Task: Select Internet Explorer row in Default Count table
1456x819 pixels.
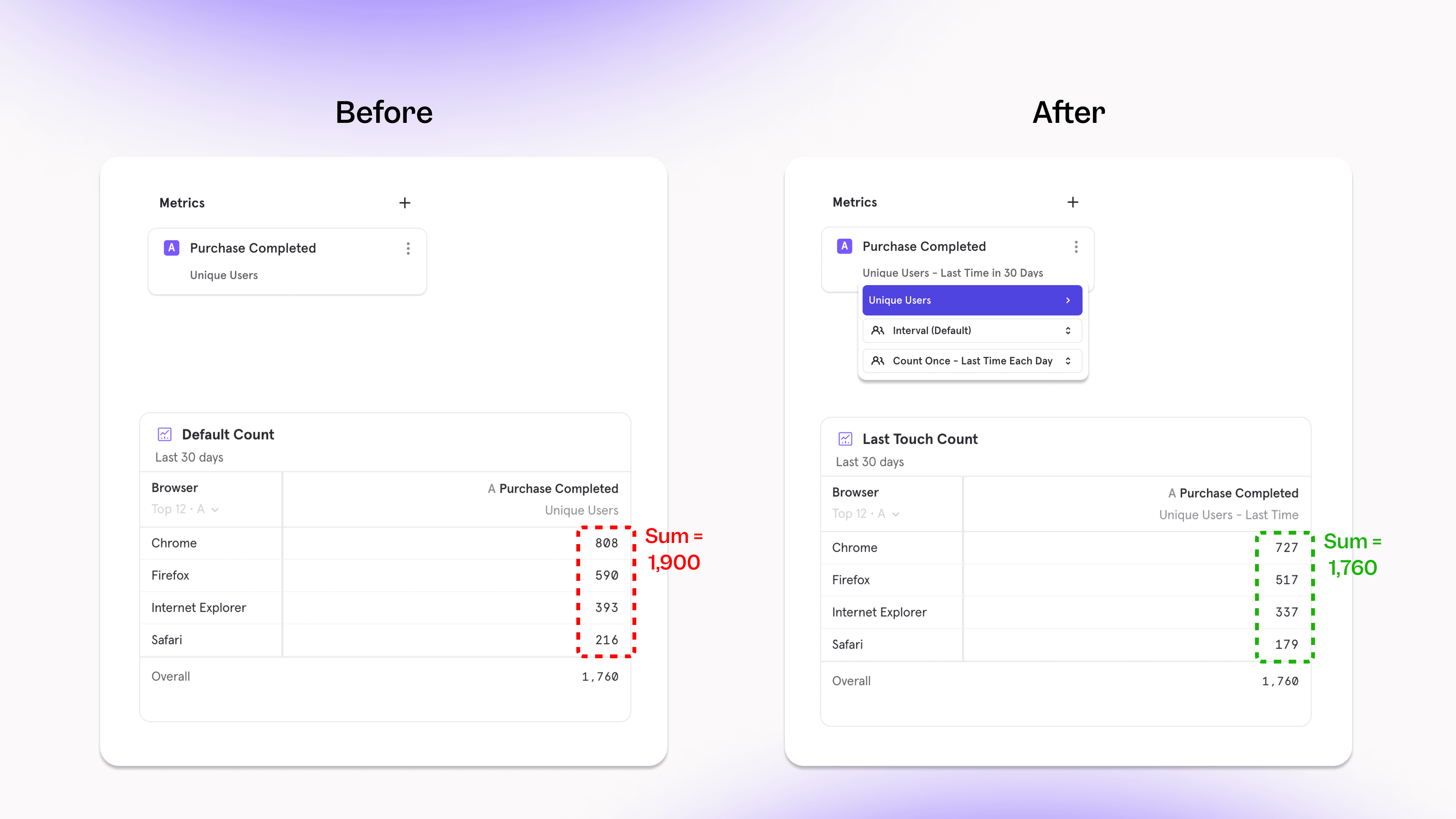Action: [386, 607]
